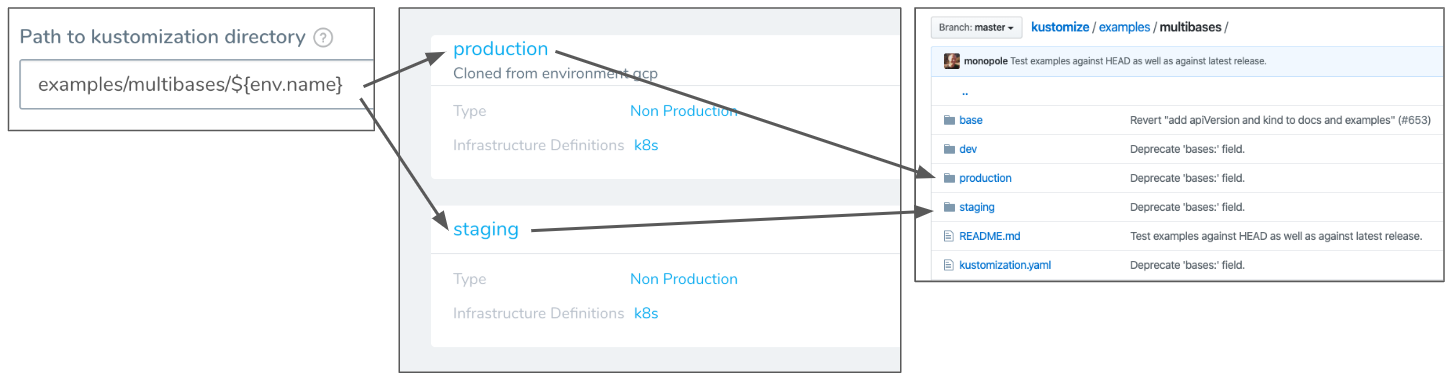Viewport: 1449px width, 379px height.
Task: Click the production folder icon
Action: point(949,178)
